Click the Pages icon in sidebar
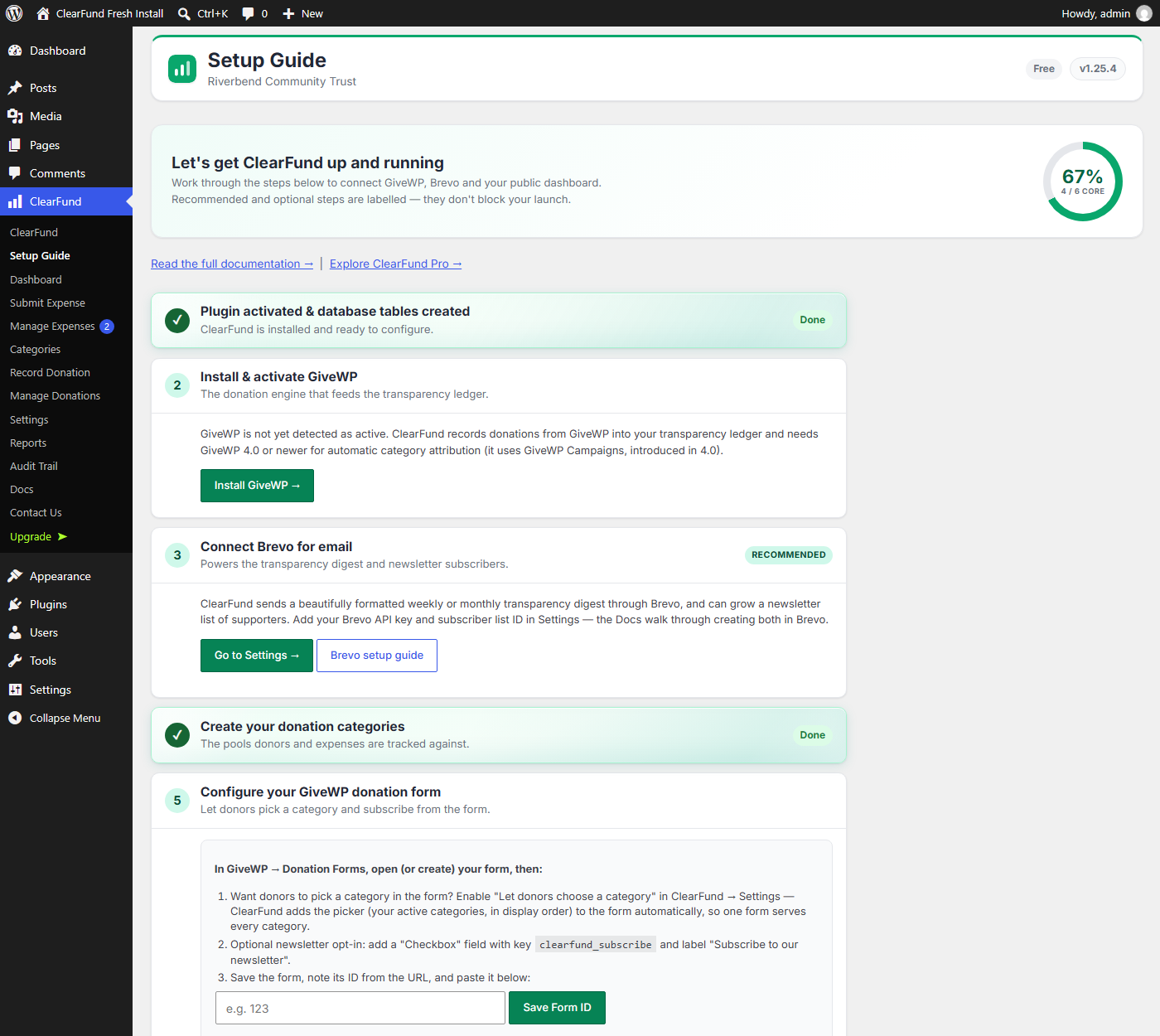1160x1036 pixels. click(15, 145)
